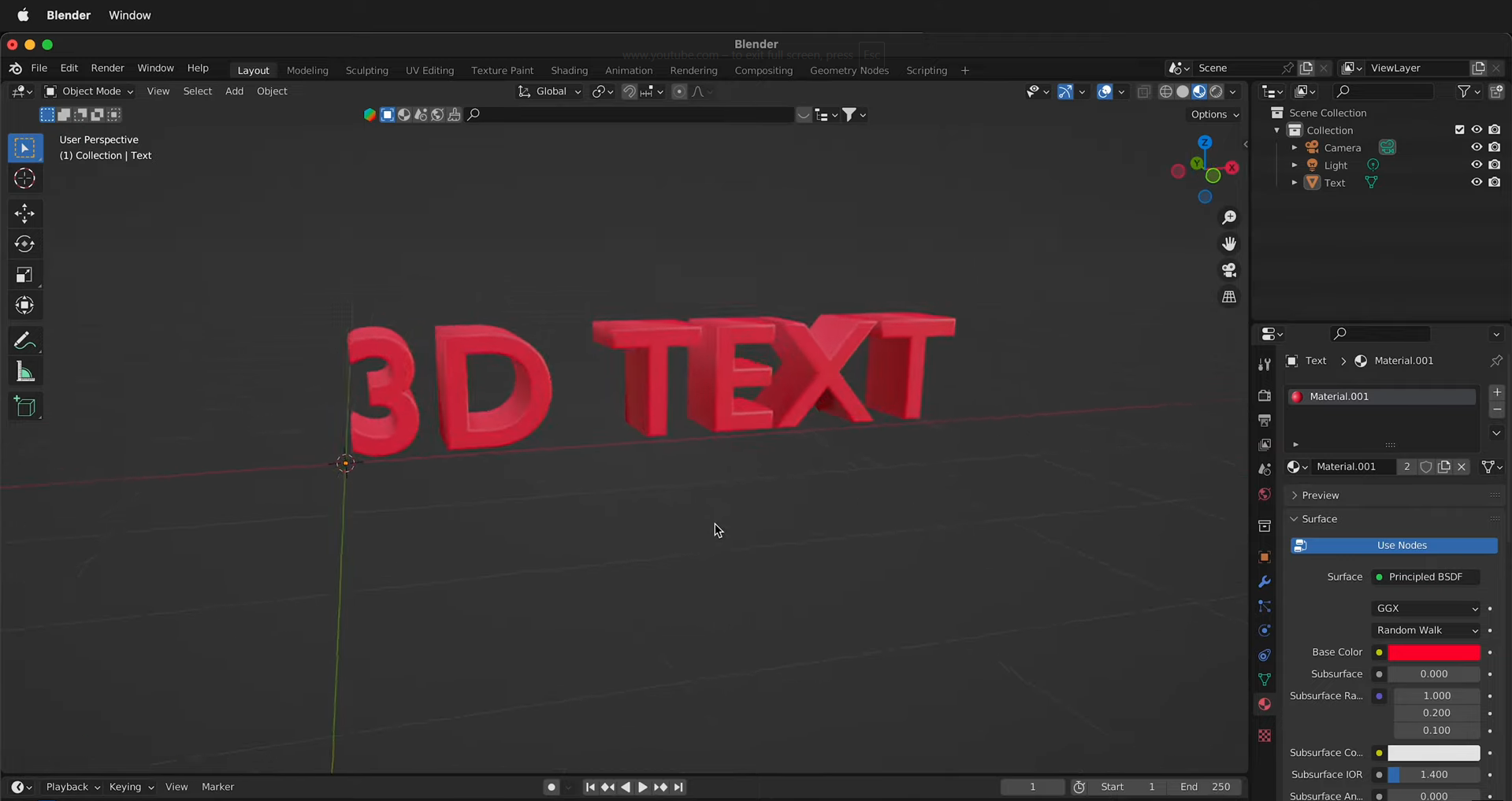
Task: Click the white Subsurface Color swatch
Action: coord(1434,753)
